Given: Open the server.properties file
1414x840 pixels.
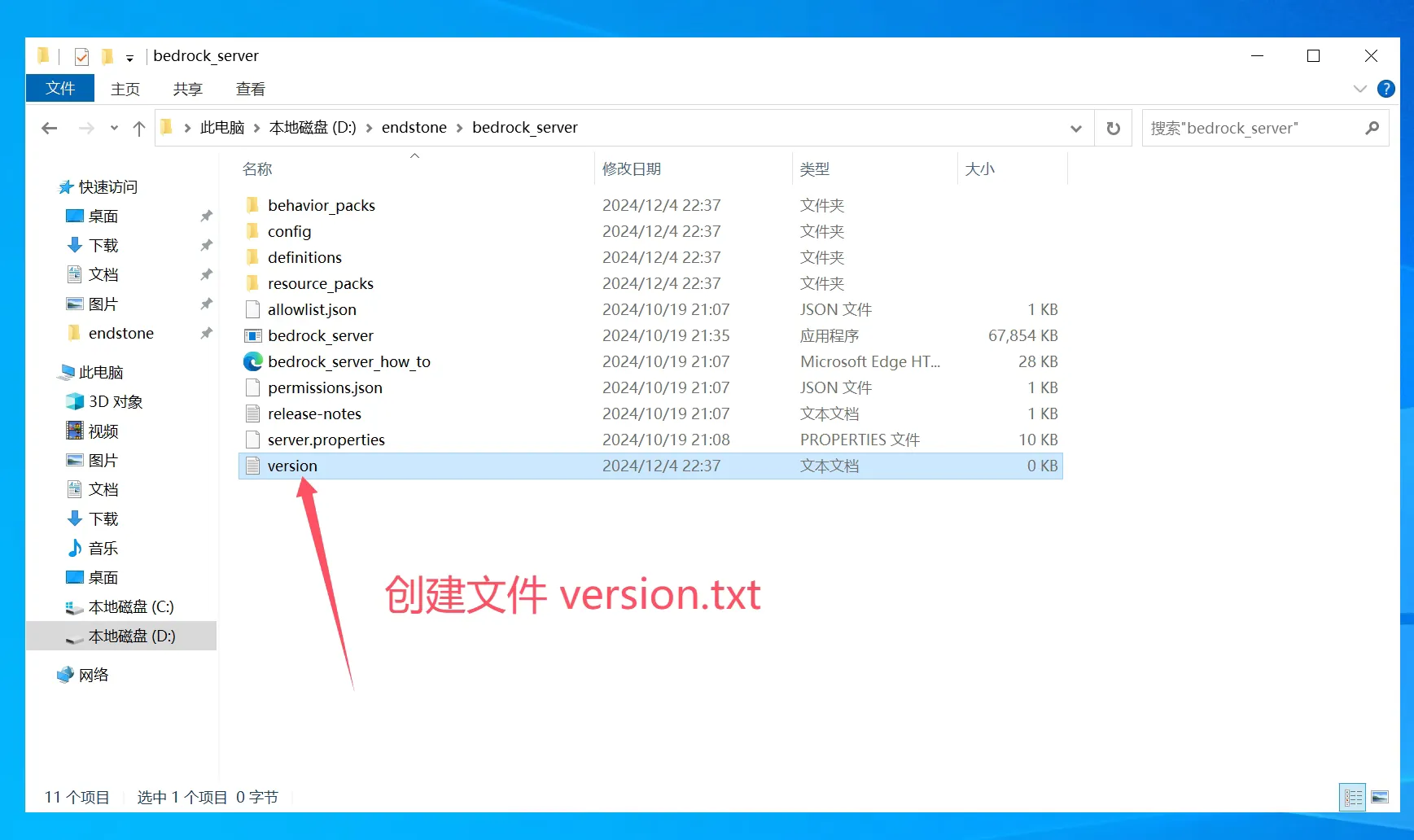Looking at the screenshot, I should (326, 440).
